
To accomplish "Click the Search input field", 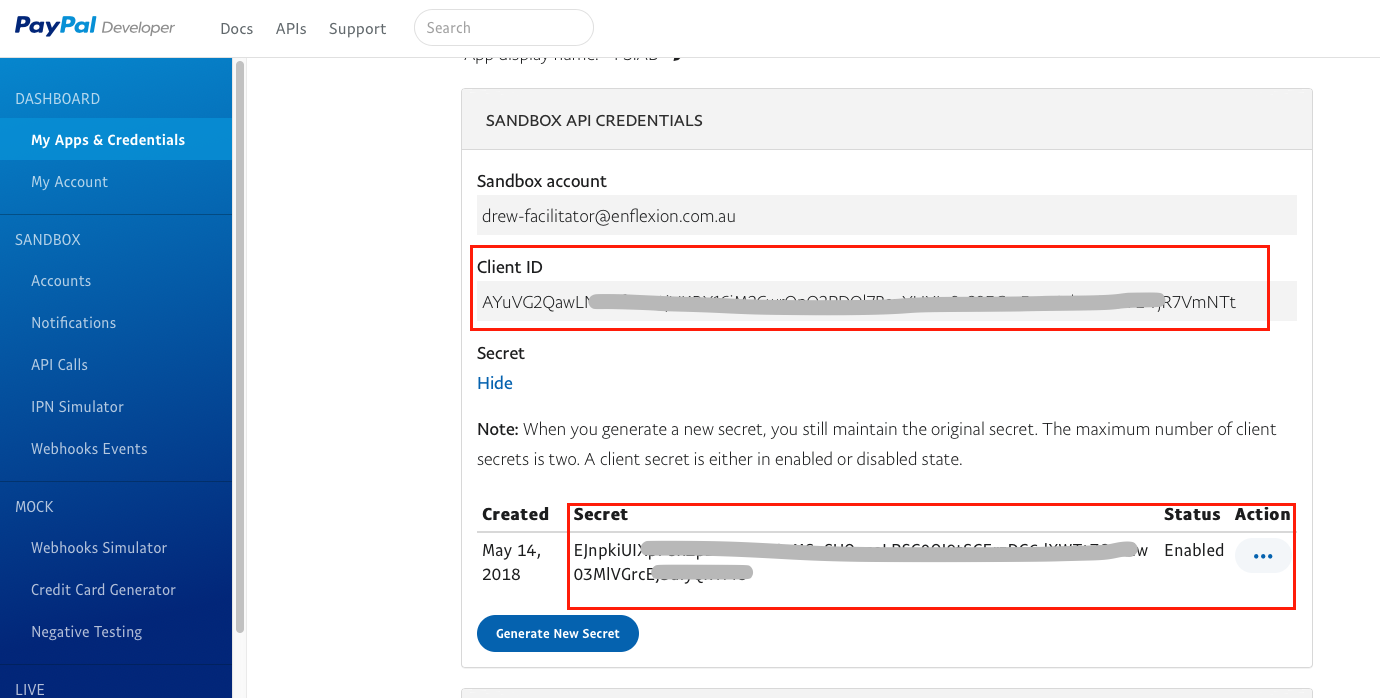I will [504, 28].
